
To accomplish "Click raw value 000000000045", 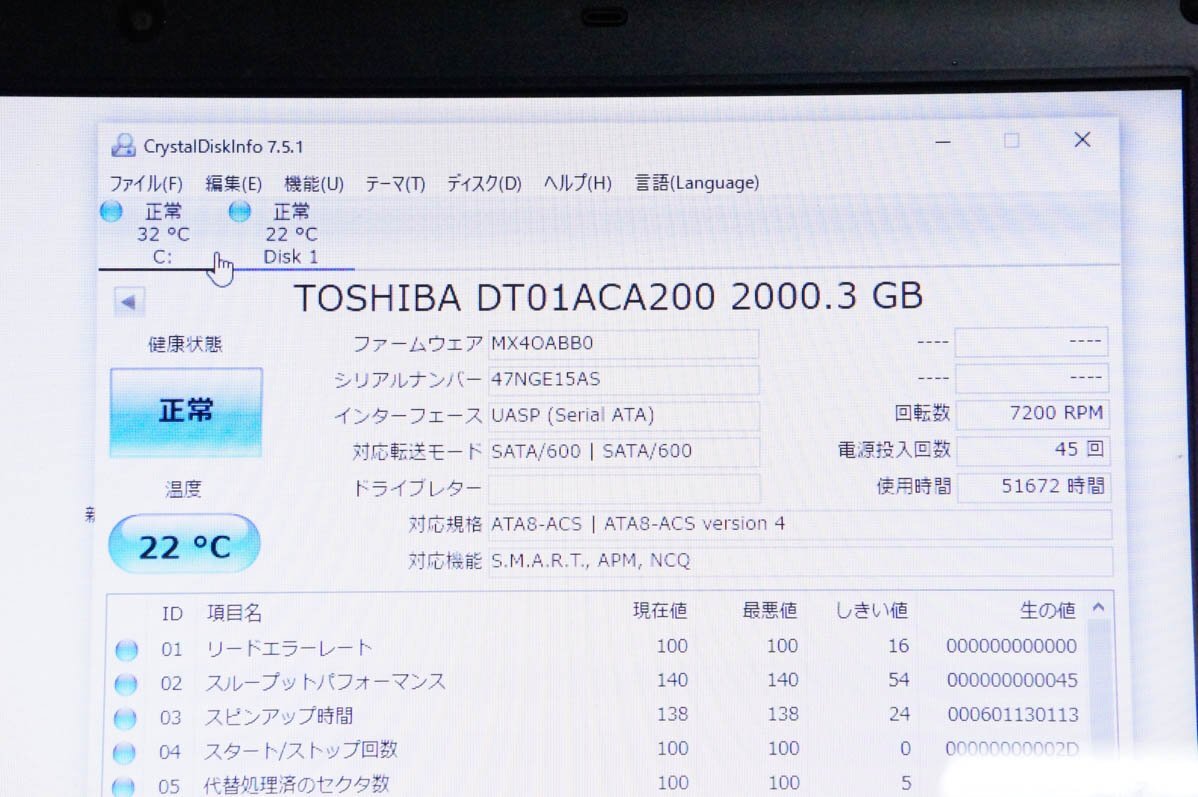I will click(x=1012, y=680).
